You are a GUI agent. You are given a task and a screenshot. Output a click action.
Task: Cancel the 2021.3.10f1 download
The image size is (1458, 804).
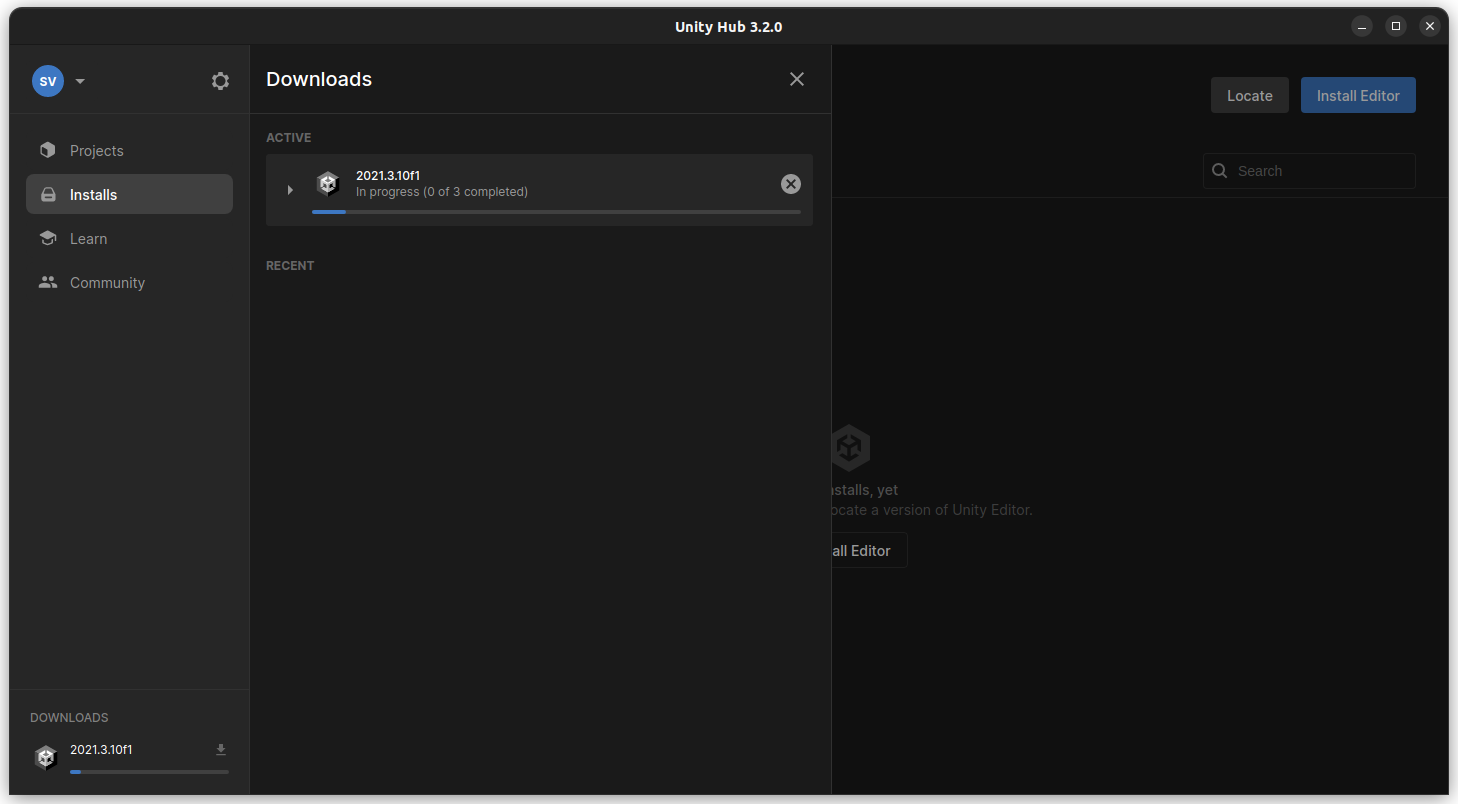(x=791, y=184)
